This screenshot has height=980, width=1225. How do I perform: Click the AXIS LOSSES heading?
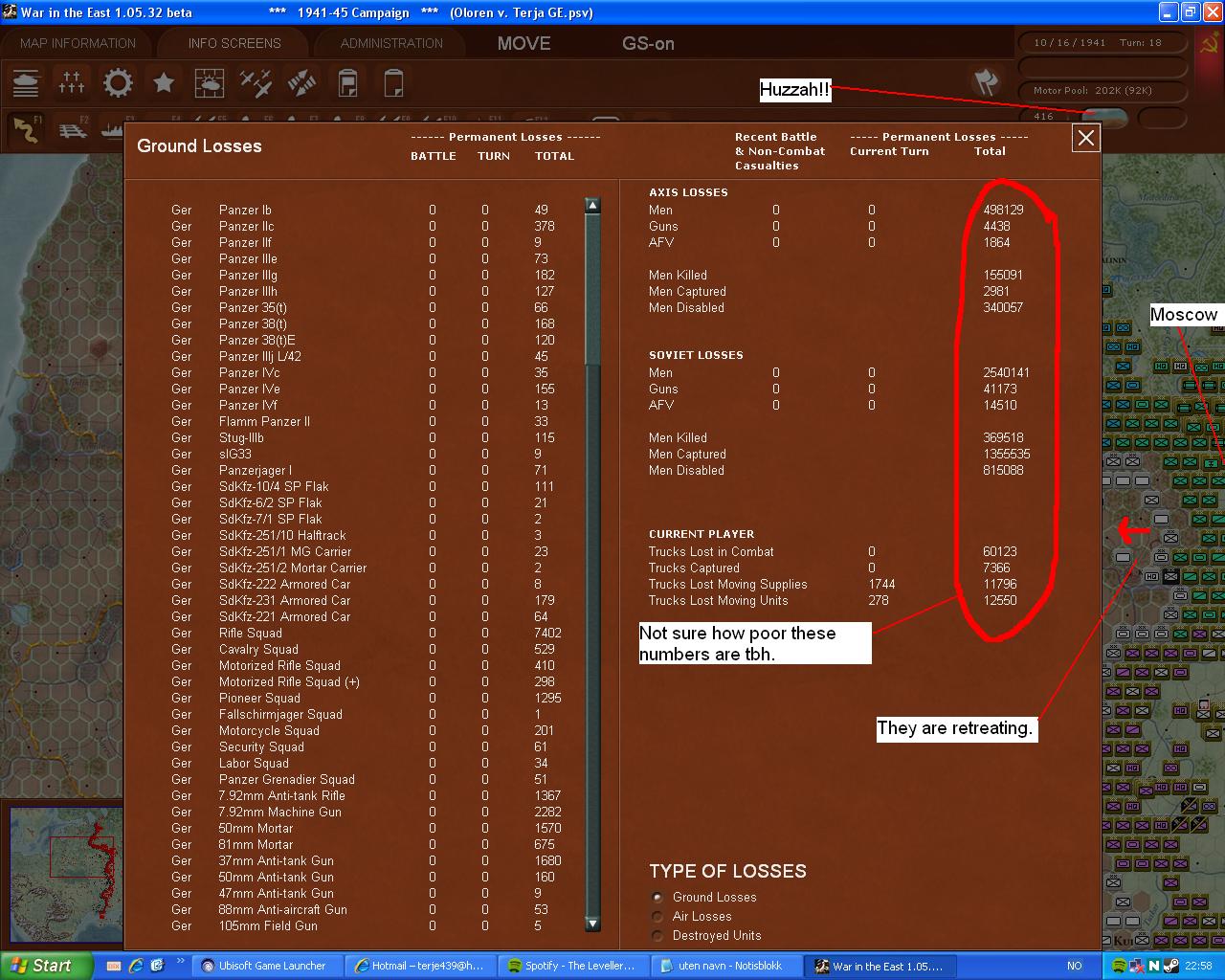click(688, 192)
